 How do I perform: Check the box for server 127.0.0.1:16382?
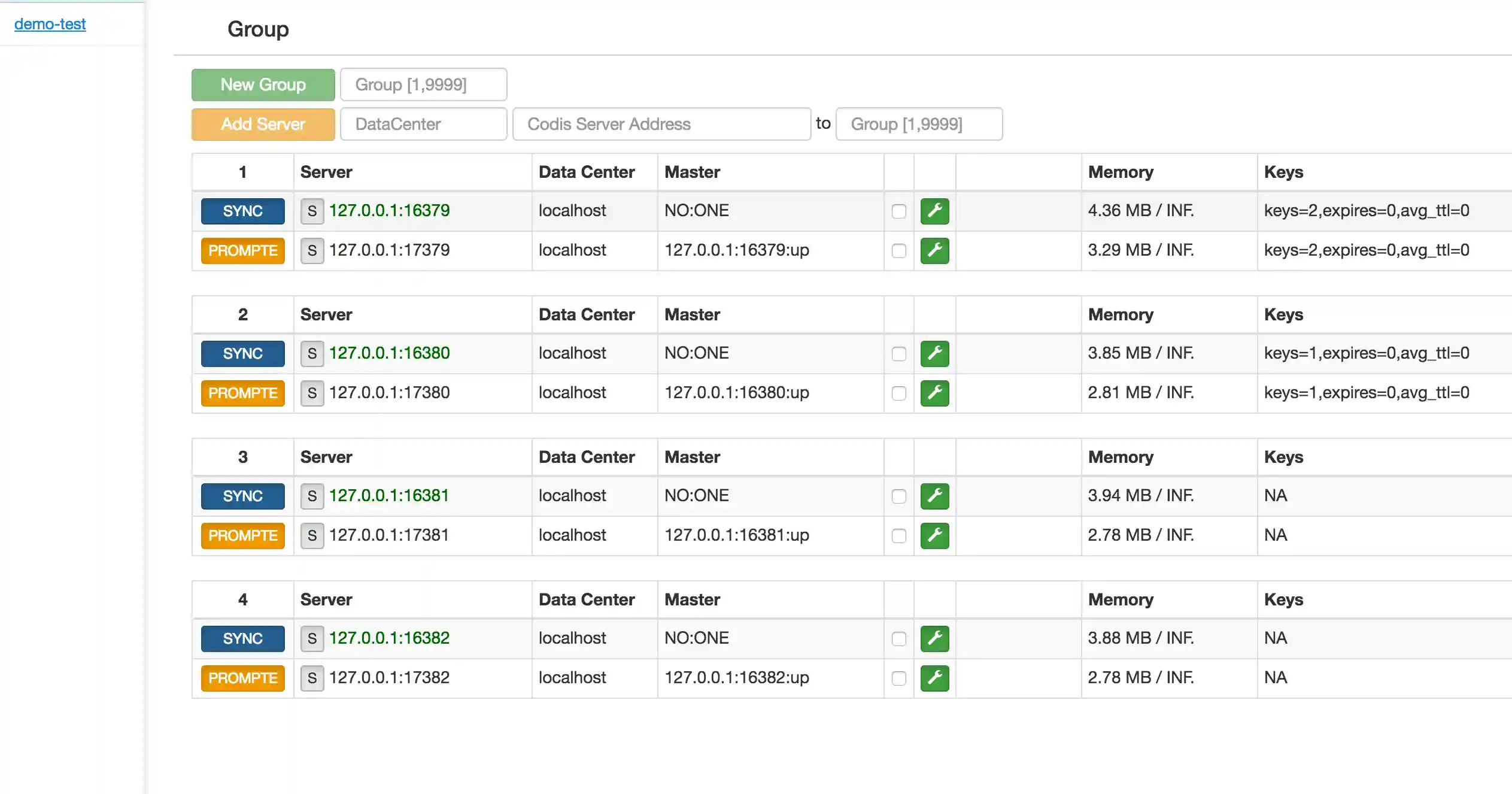click(898, 638)
